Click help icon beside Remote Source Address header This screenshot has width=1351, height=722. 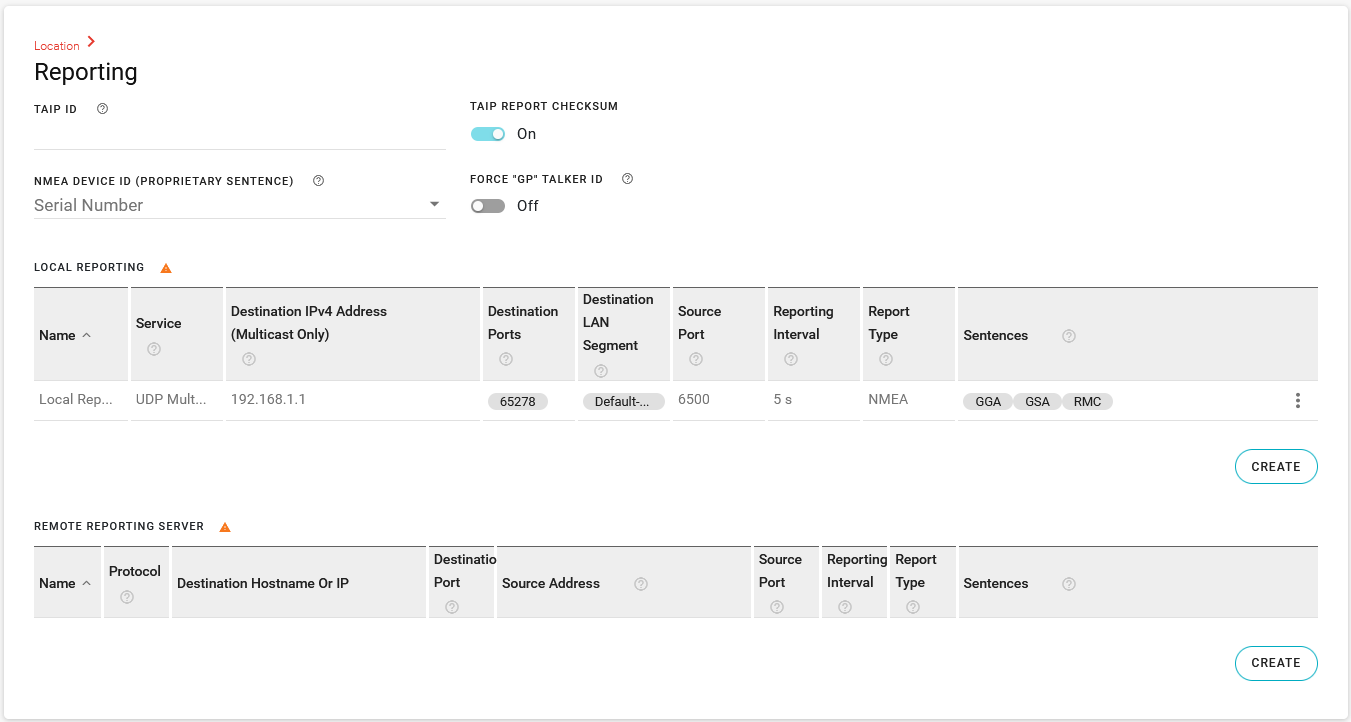click(x=641, y=584)
